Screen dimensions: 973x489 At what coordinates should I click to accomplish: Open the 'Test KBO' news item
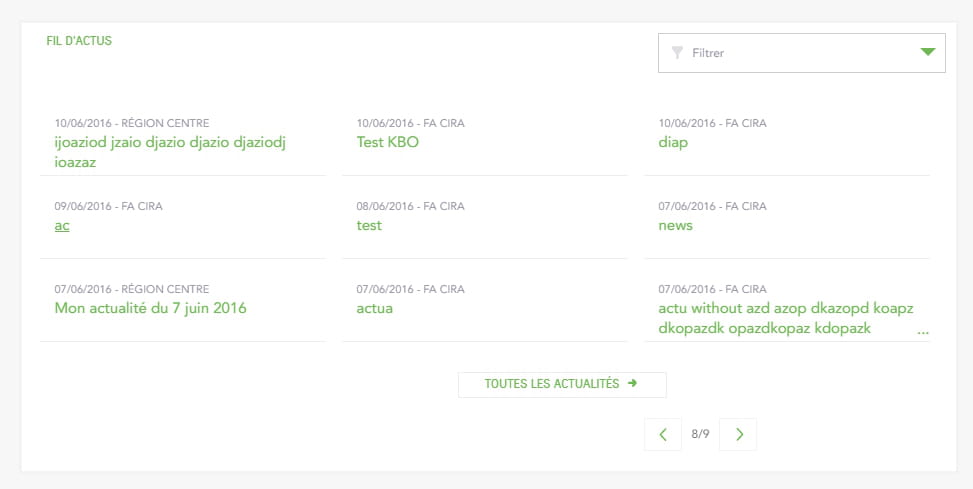coord(388,142)
